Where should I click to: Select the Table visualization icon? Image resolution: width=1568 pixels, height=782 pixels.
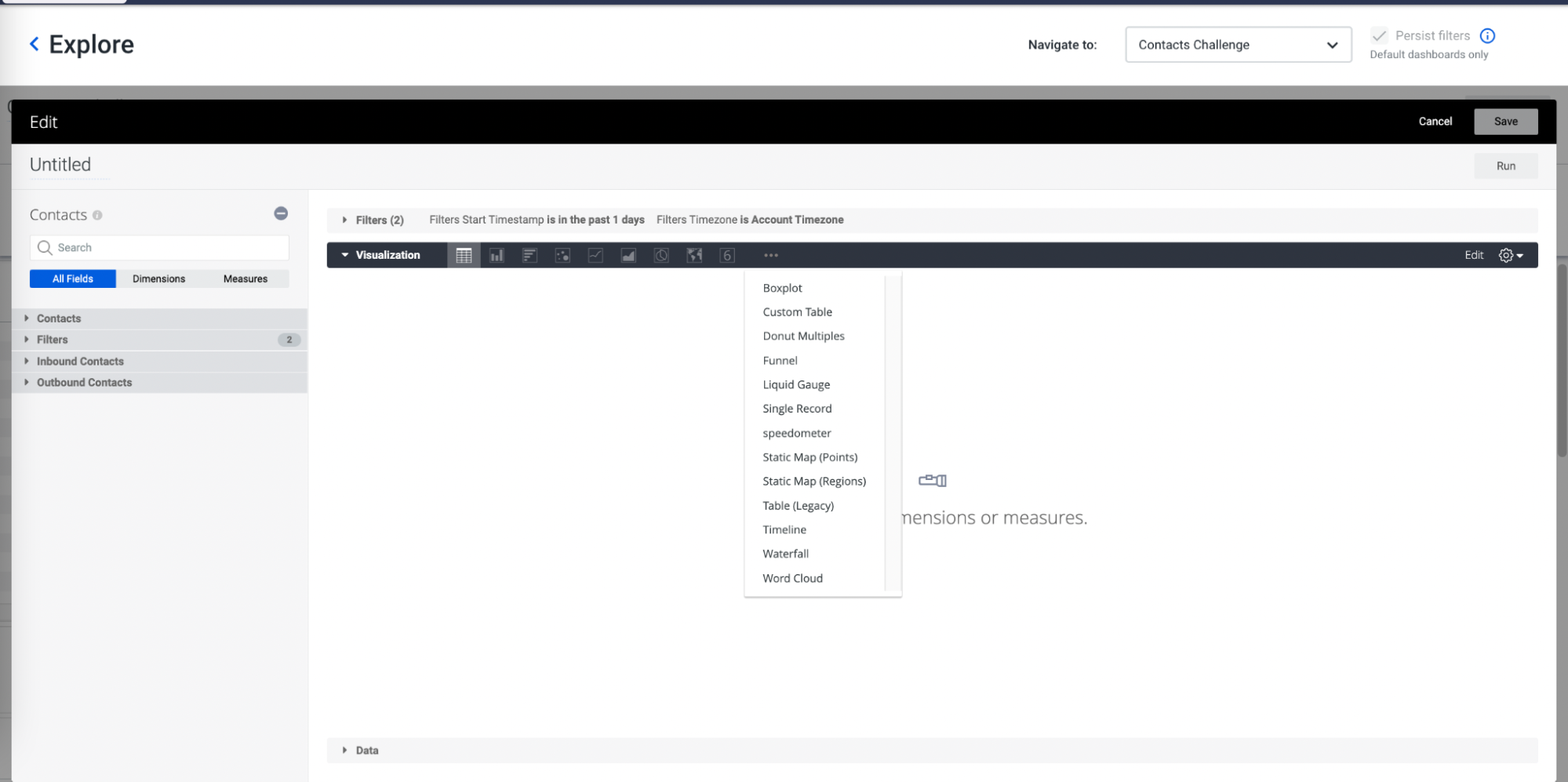click(464, 255)
